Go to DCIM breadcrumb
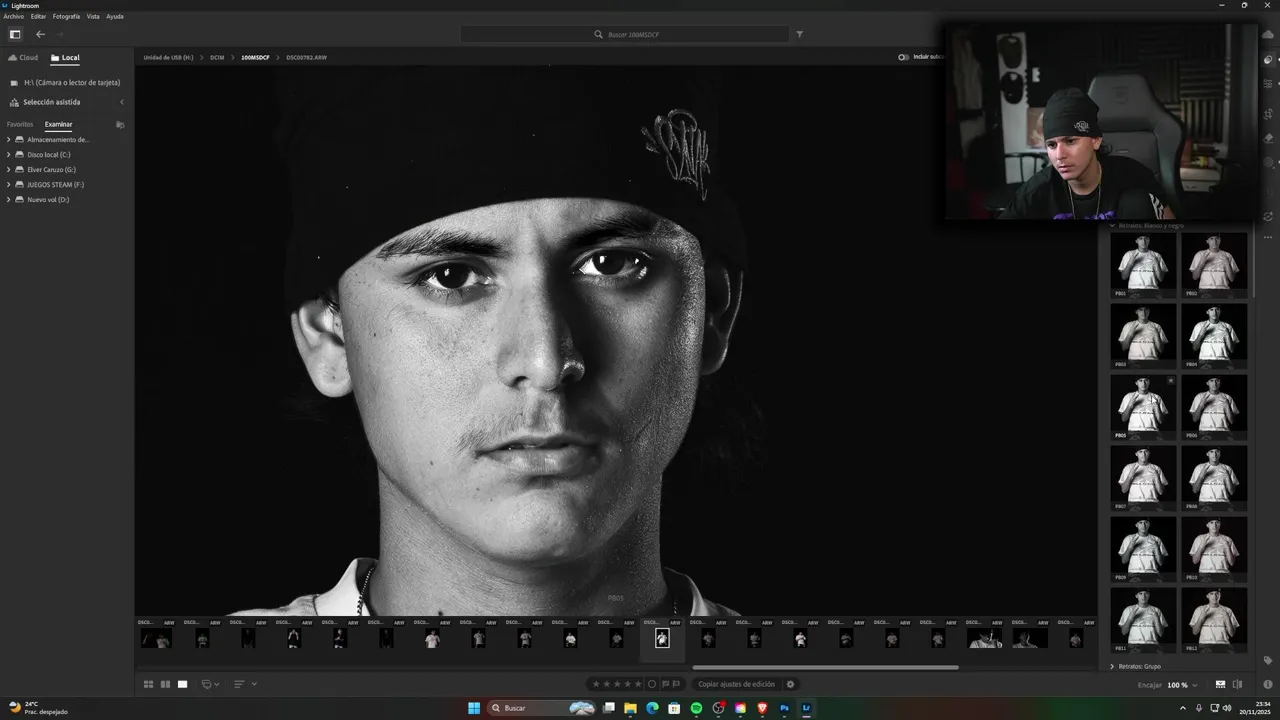 point(217,58)
